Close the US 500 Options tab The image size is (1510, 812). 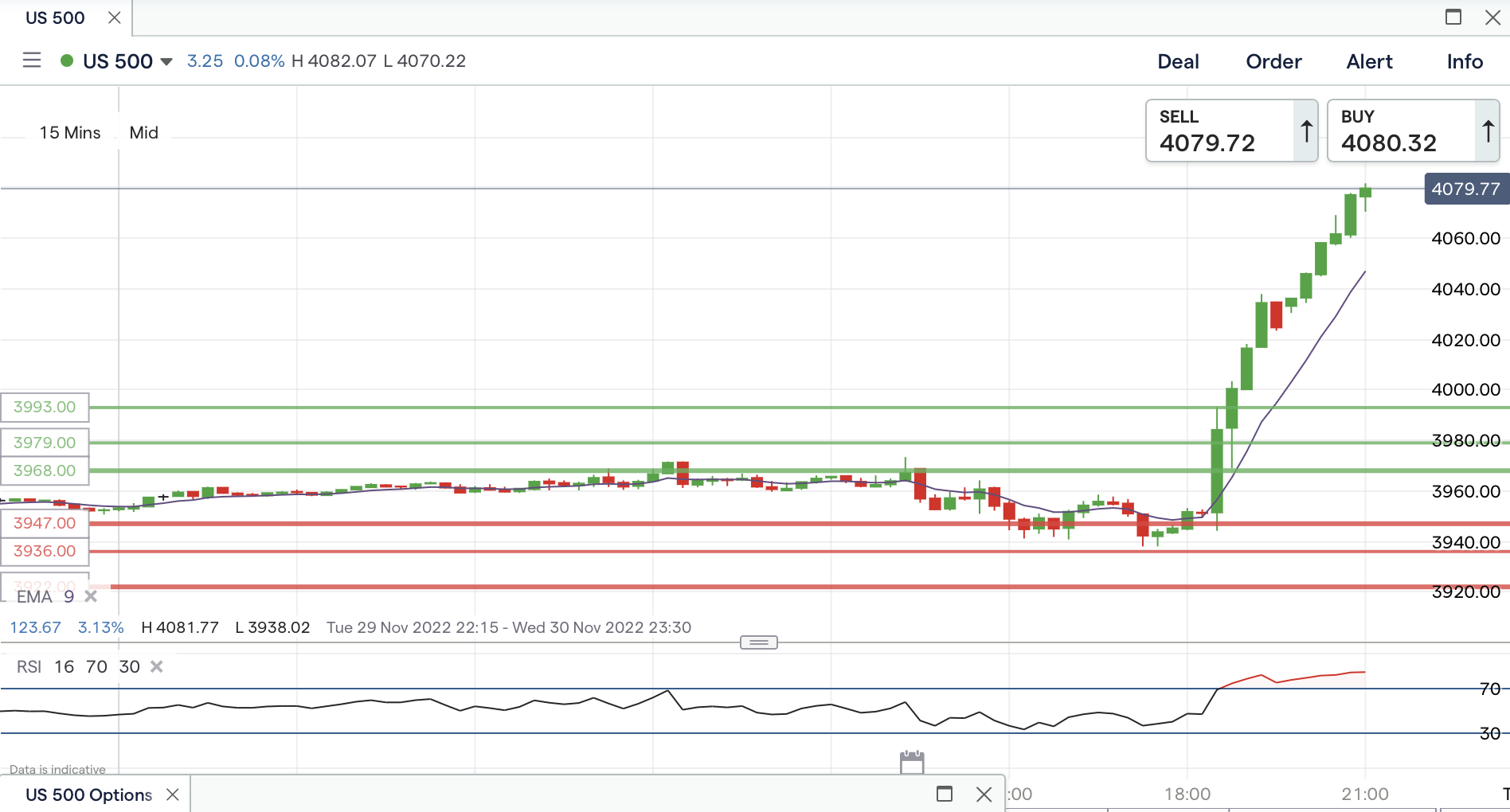click(173, 794)
